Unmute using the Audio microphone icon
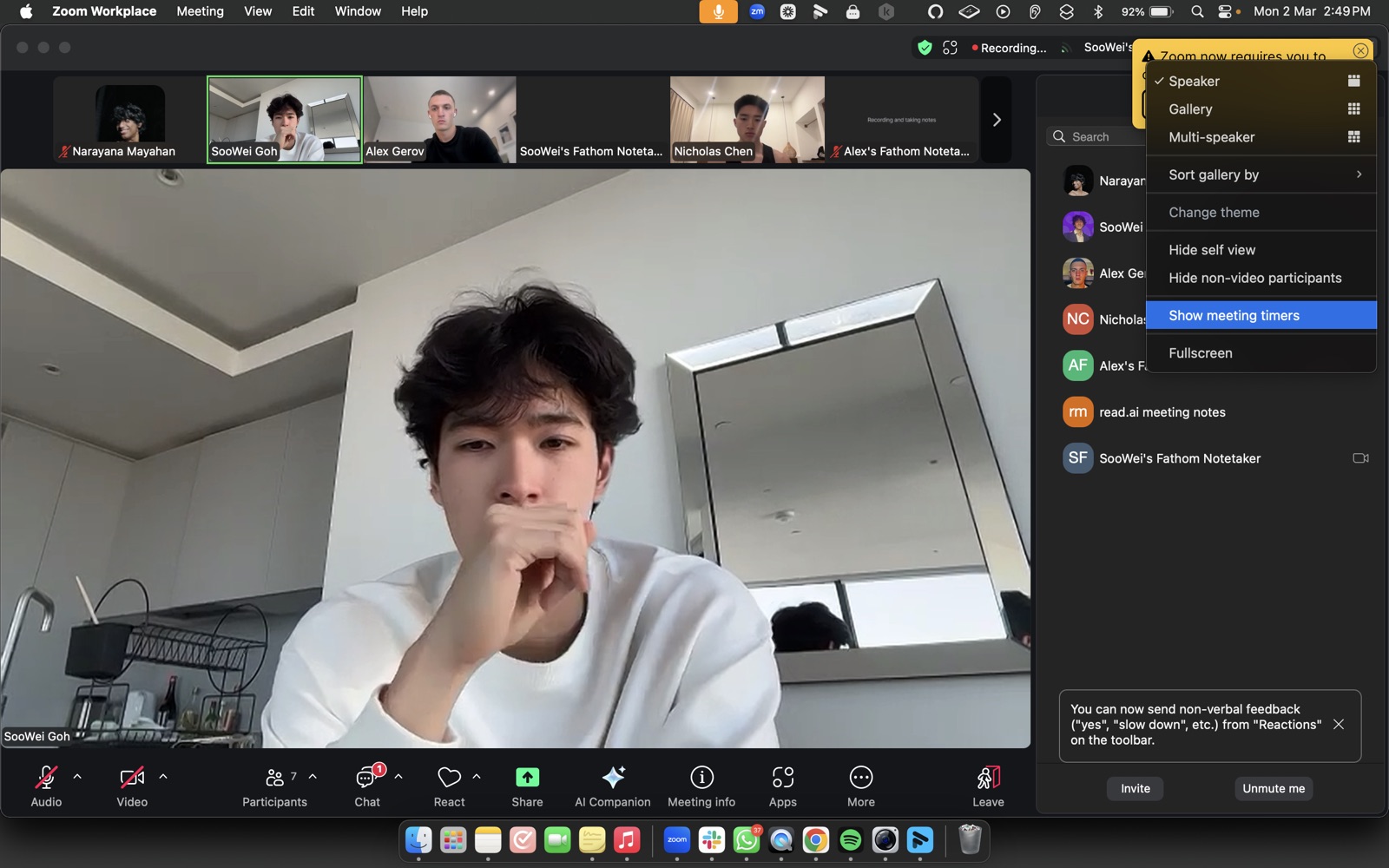This screenshot has height=868, width=1389. 46,777
